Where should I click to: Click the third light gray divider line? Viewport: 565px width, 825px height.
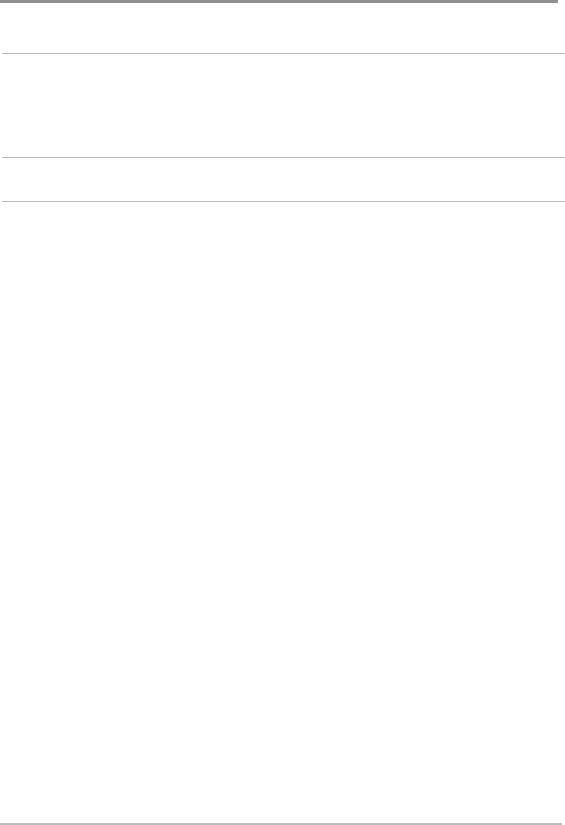[283, 201]
